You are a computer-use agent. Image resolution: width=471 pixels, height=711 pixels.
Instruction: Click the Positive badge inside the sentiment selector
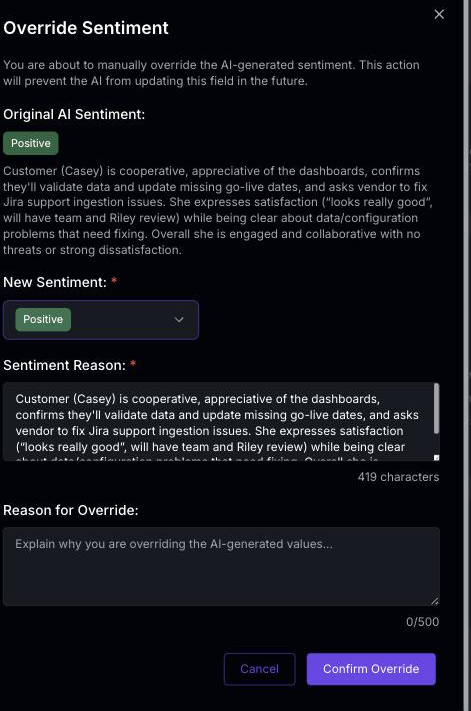(43, 319)
